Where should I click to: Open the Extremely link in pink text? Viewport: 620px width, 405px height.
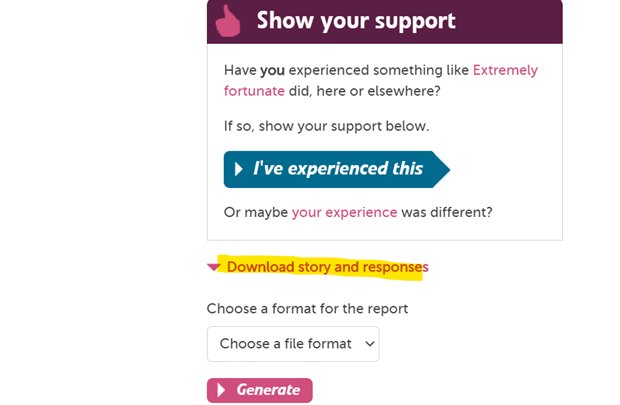(x=505, y=70)
